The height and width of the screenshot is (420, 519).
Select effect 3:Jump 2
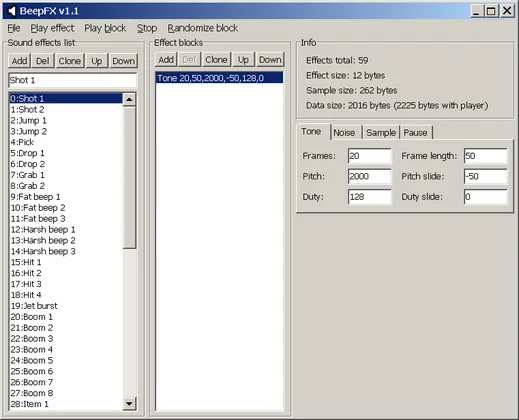pyautogui.click(x=66, y=131)
